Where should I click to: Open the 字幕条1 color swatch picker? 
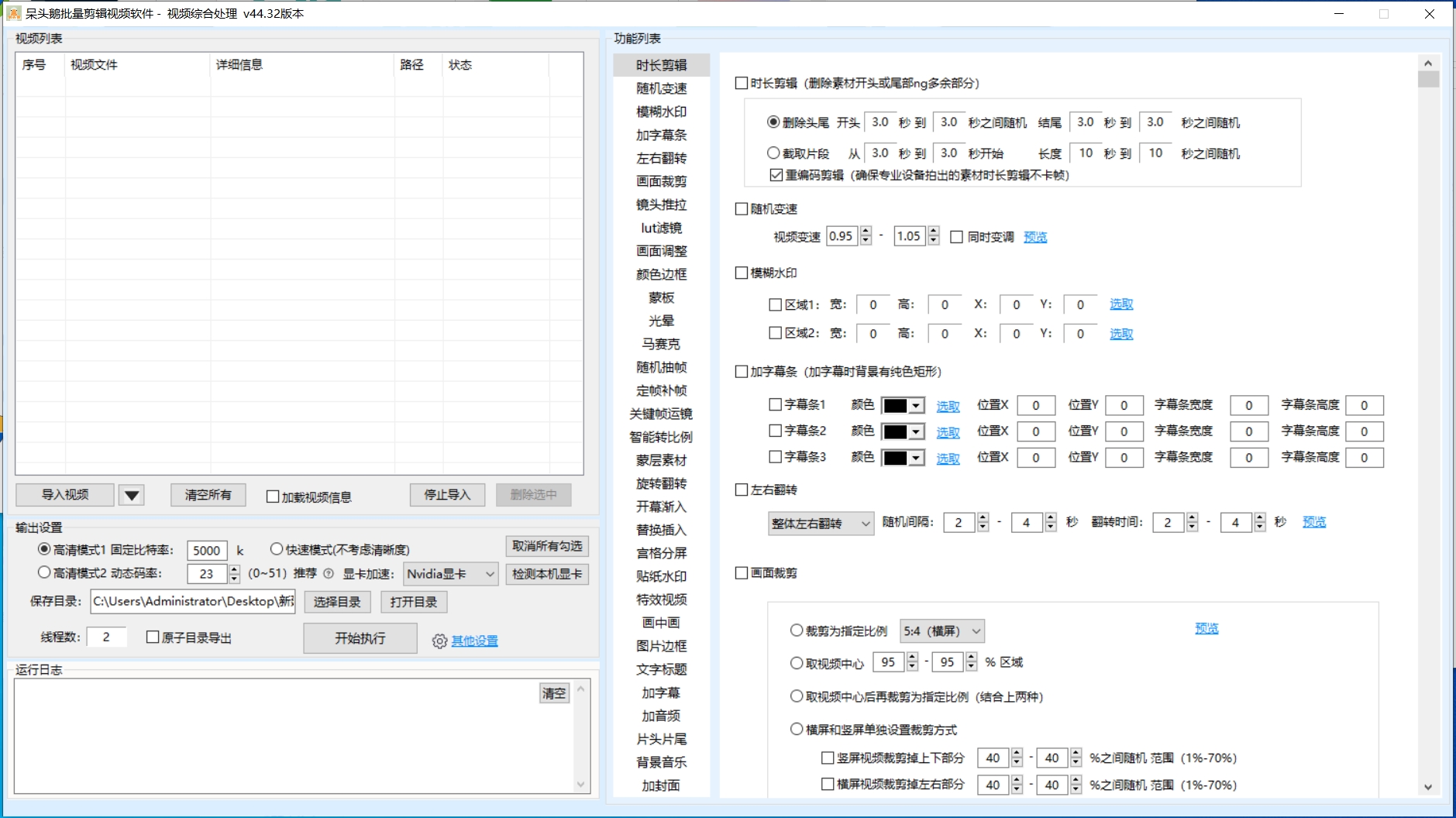pos(904,404)
